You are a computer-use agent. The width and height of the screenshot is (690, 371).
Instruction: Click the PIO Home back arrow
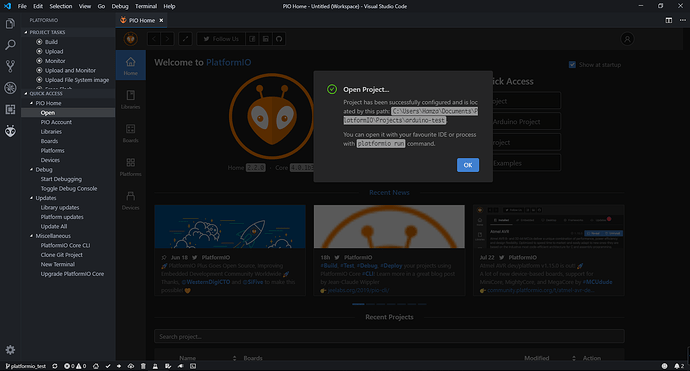tap(154, 39)
